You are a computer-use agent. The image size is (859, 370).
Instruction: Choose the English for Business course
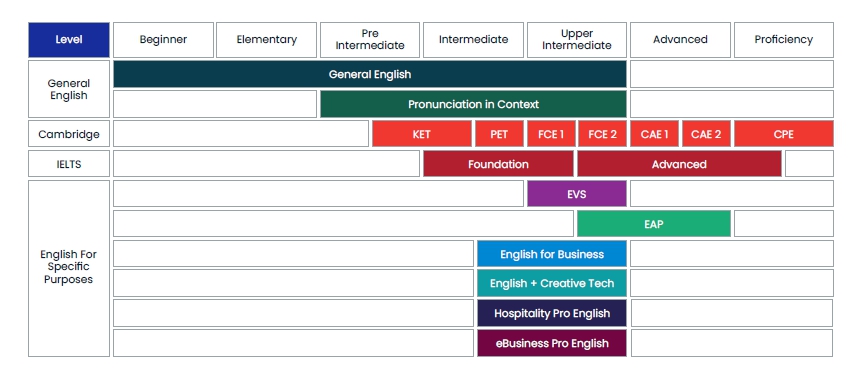point(552,254)
